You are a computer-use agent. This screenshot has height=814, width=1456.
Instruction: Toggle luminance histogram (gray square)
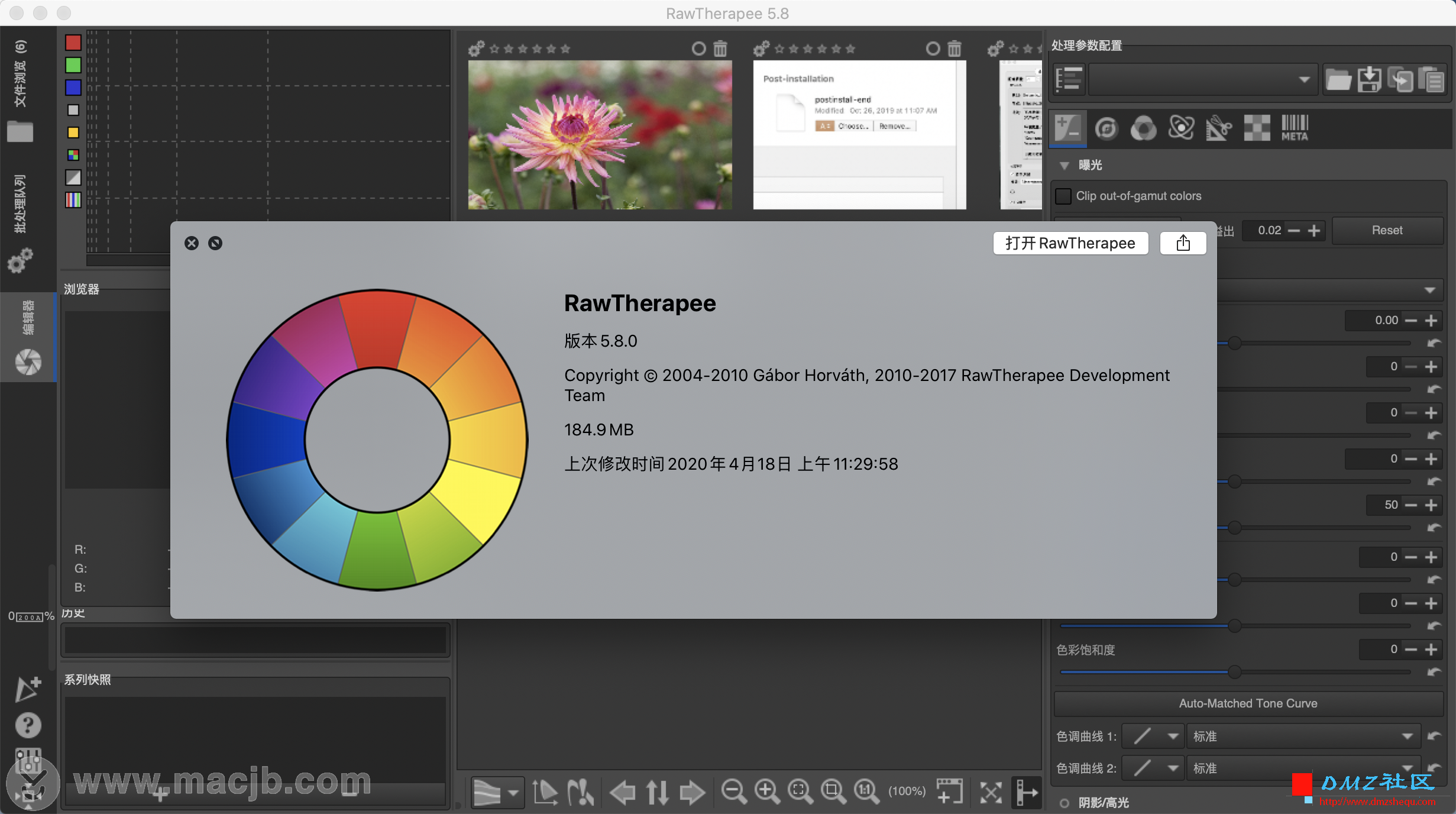pos(73,110)
